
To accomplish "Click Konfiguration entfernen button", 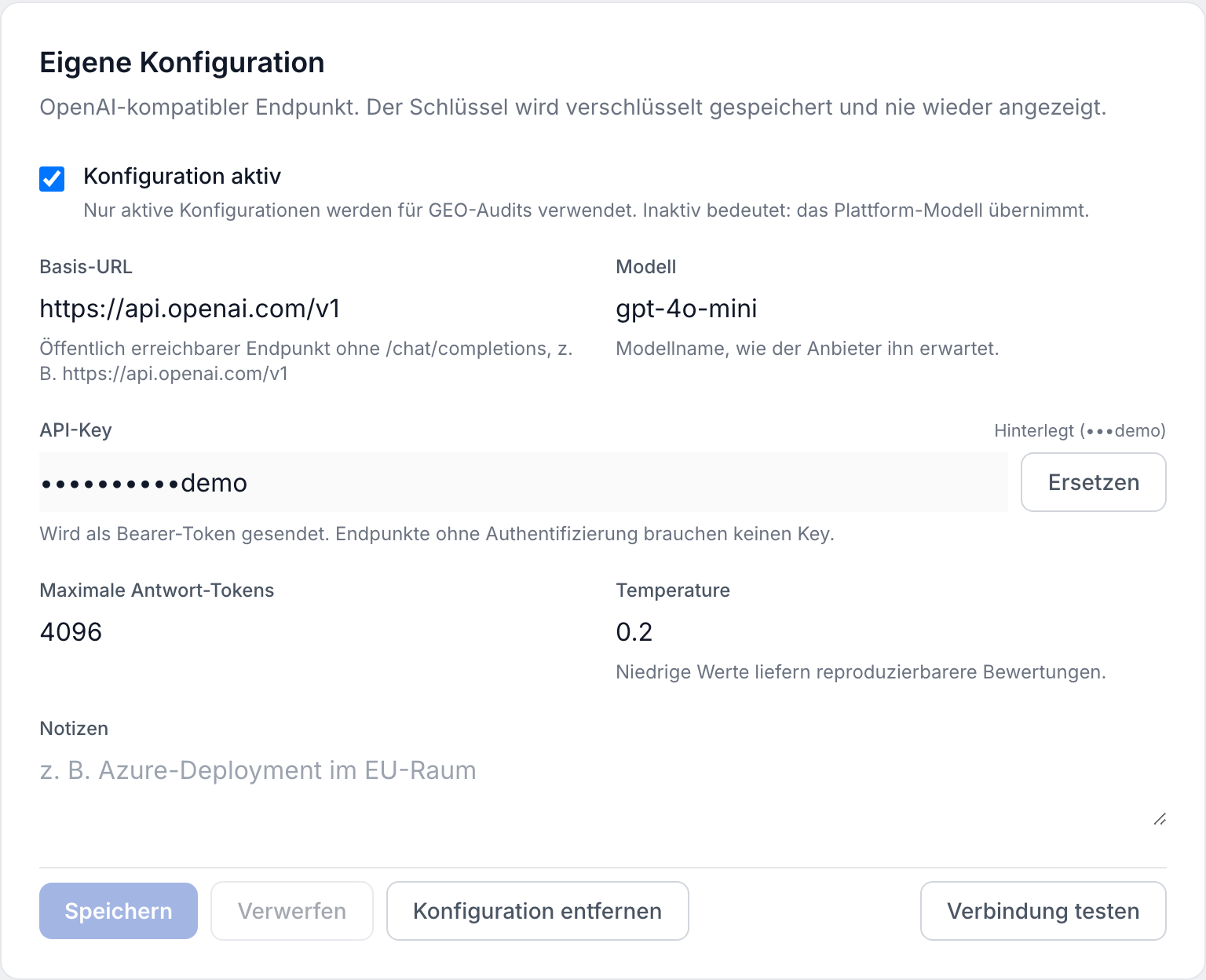I will tap(538, 911).
